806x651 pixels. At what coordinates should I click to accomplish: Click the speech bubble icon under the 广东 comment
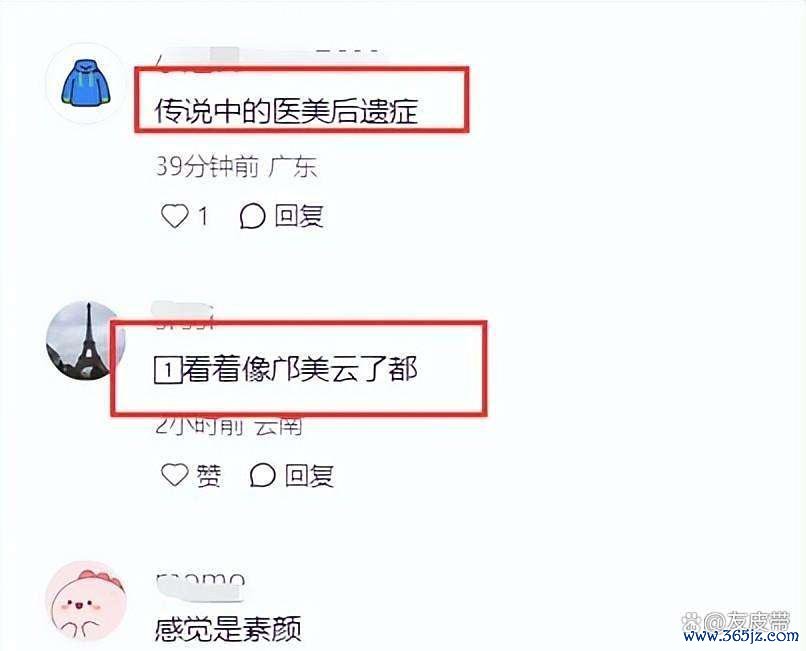tap(252, 216)
